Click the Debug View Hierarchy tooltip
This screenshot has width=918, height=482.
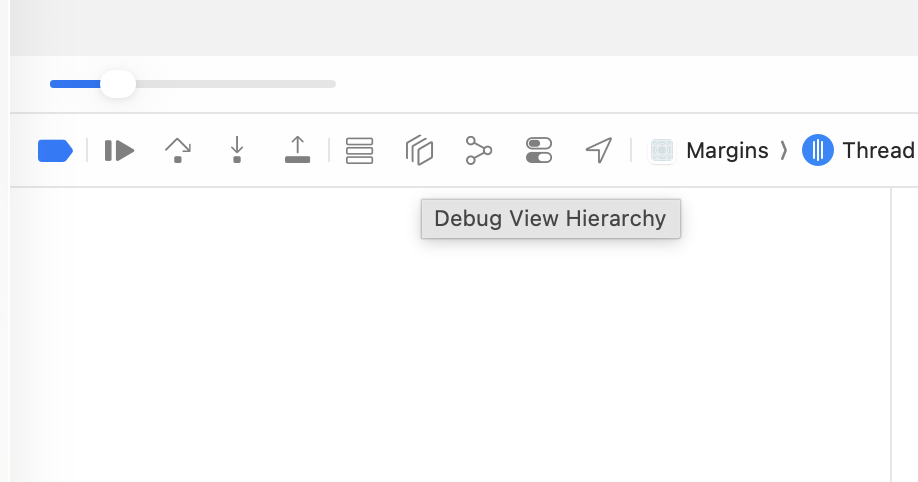click(x=550, y=219)
